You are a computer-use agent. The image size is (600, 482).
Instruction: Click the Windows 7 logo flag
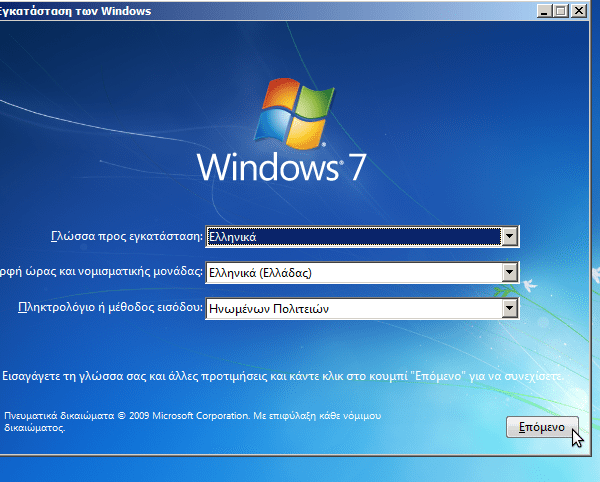[294, 114]
